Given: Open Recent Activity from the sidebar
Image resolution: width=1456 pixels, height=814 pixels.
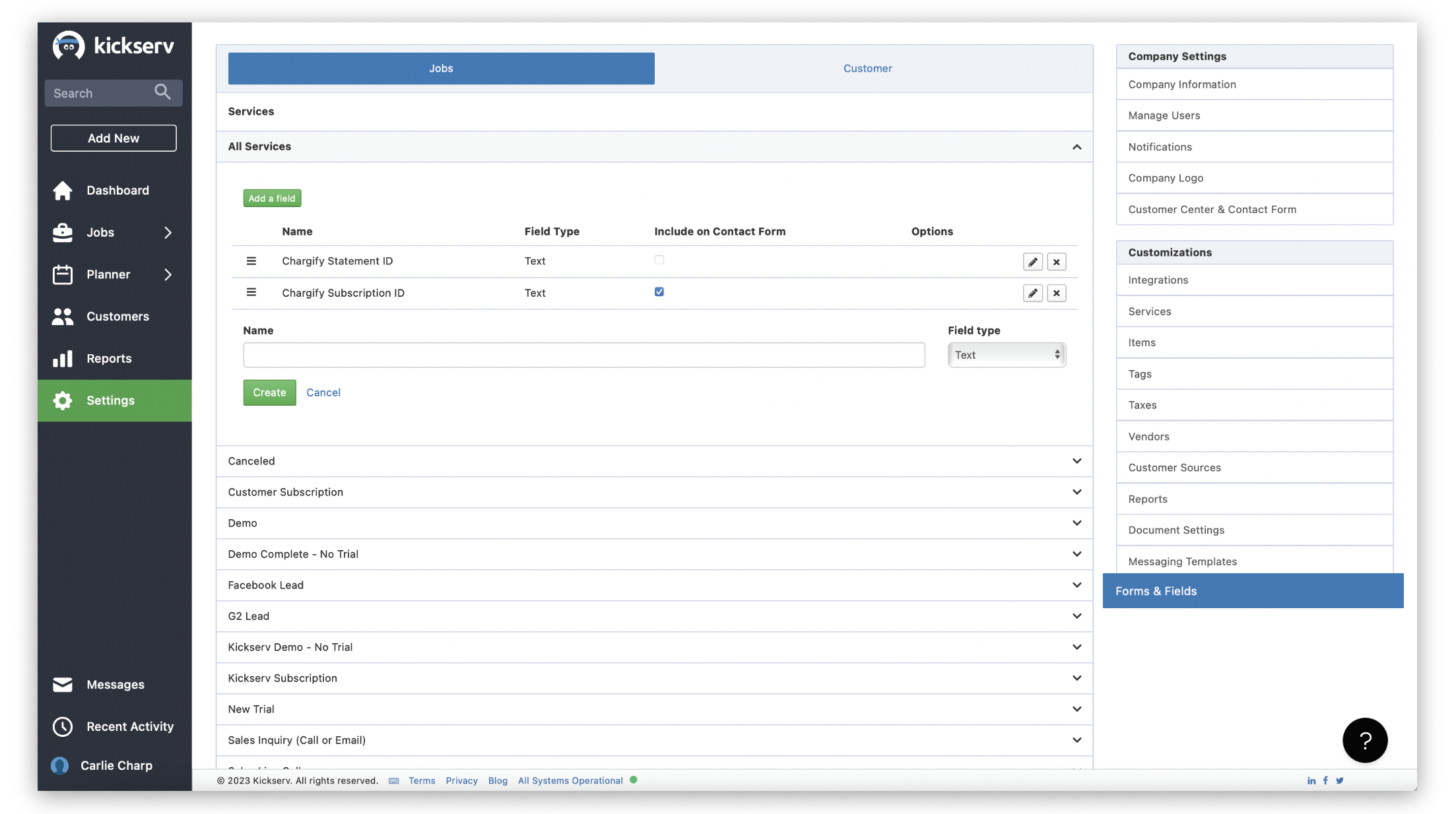Looking at the screenshot, I should (x=130, y=726).
